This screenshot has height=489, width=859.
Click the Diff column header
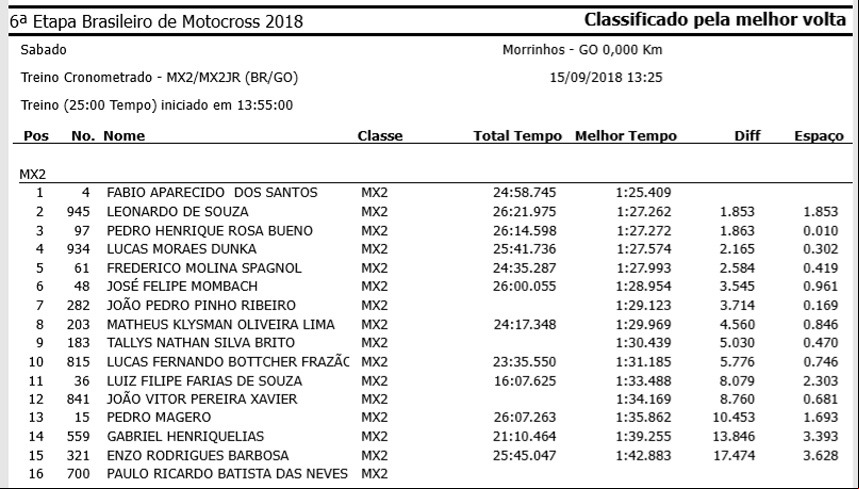click(x=747, y=136)
